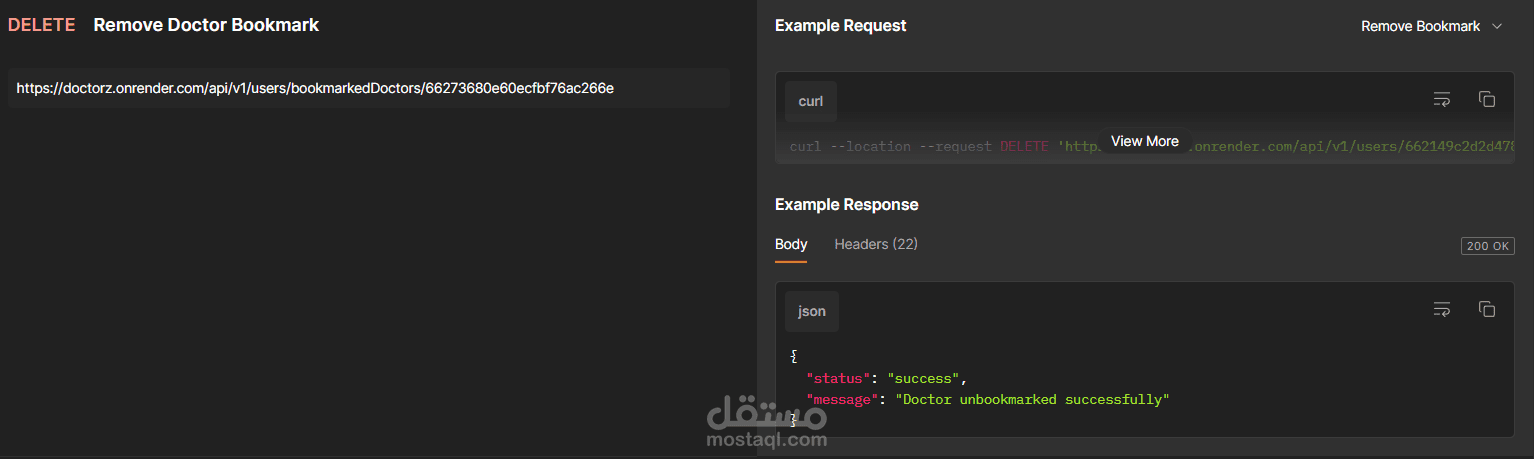The width and height of the screenshot is (1534, 459).
Task: Select the Remove Doctor Bookmark title
Action: 206,25
